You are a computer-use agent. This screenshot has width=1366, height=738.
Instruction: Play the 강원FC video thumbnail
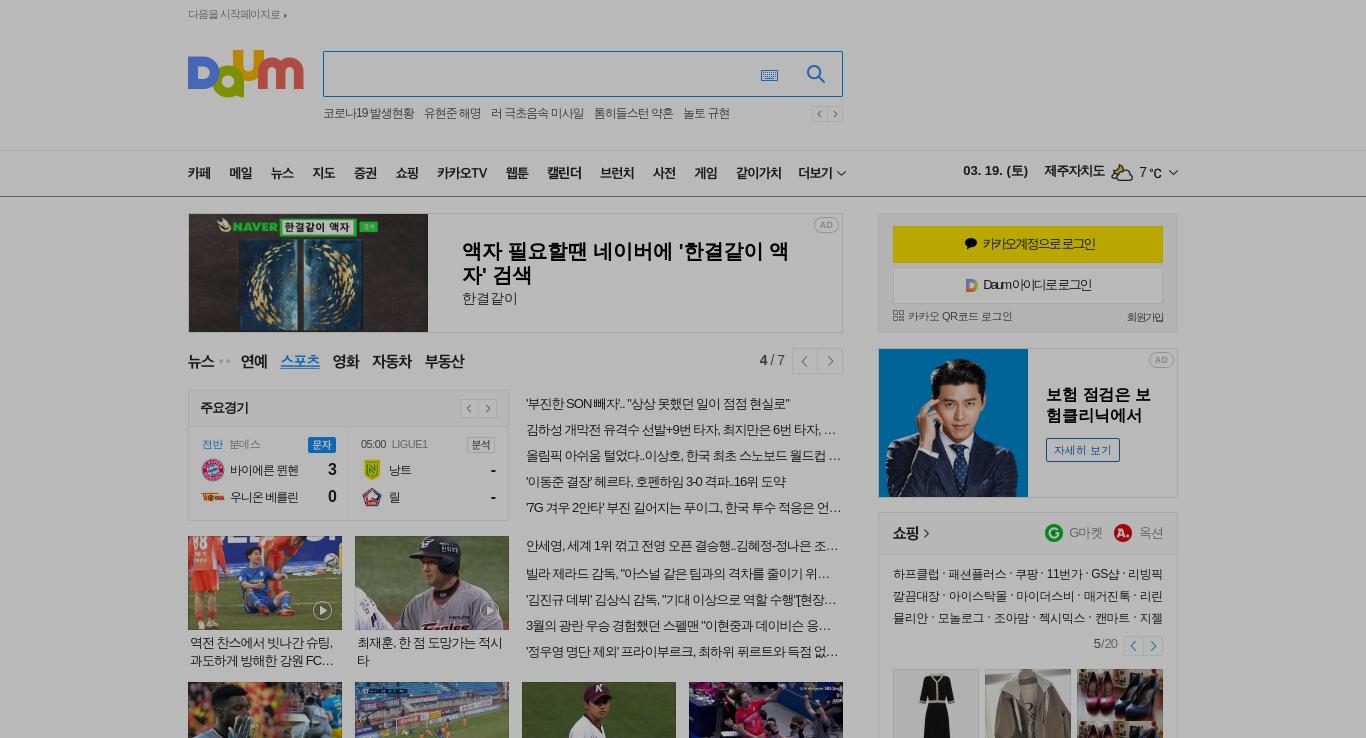tap(265, 583)
